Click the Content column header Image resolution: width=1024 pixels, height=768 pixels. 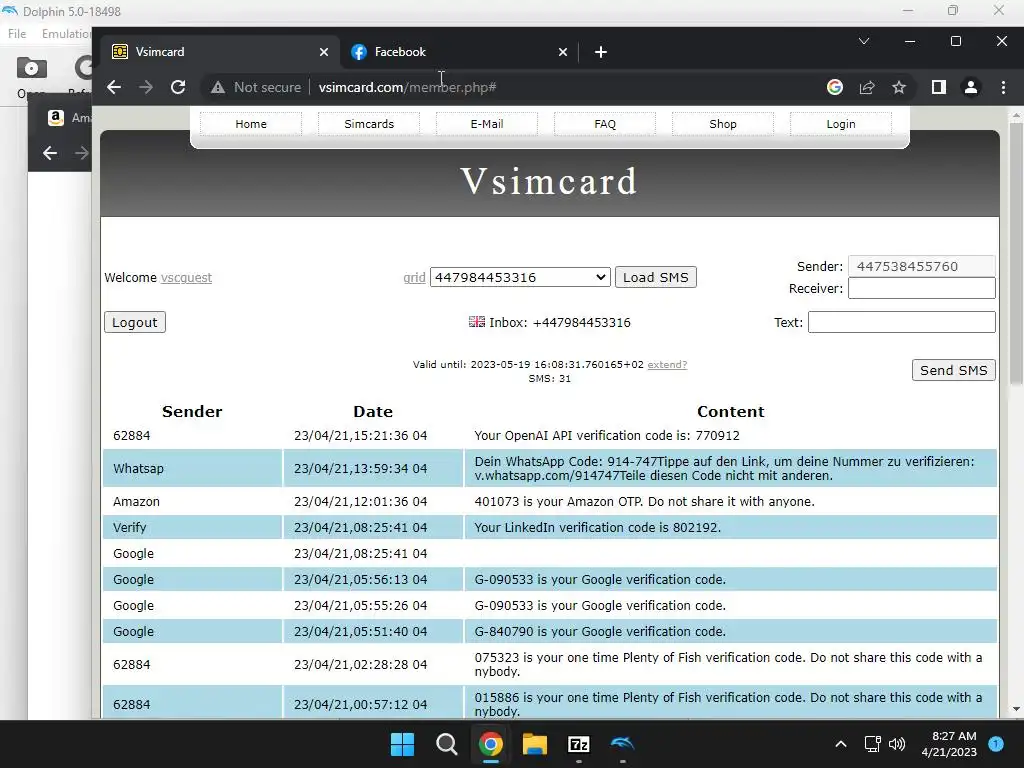(x=730, y=411)
